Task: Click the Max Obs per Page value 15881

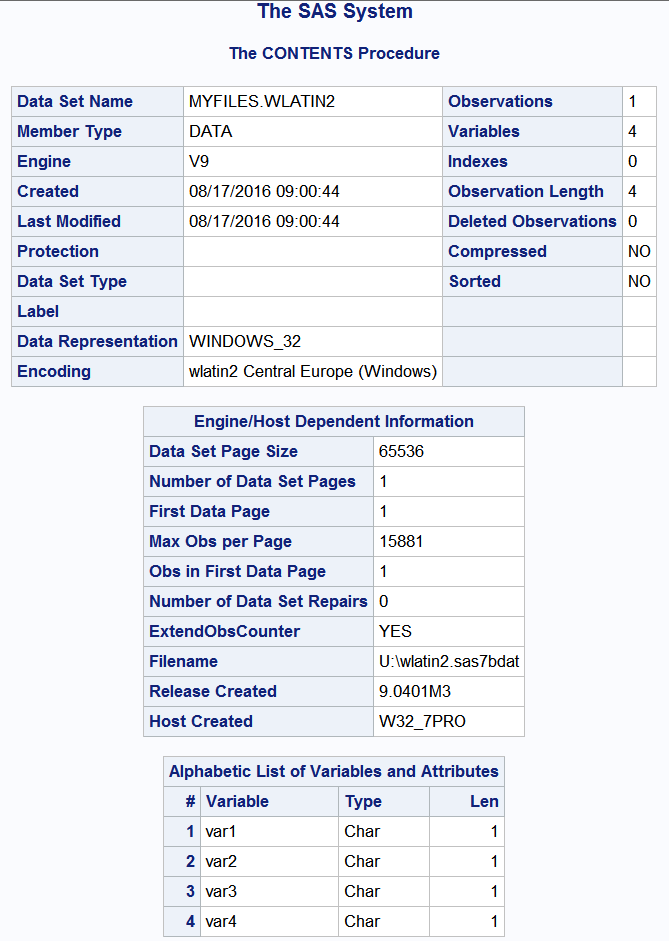Action: point(401,542)
